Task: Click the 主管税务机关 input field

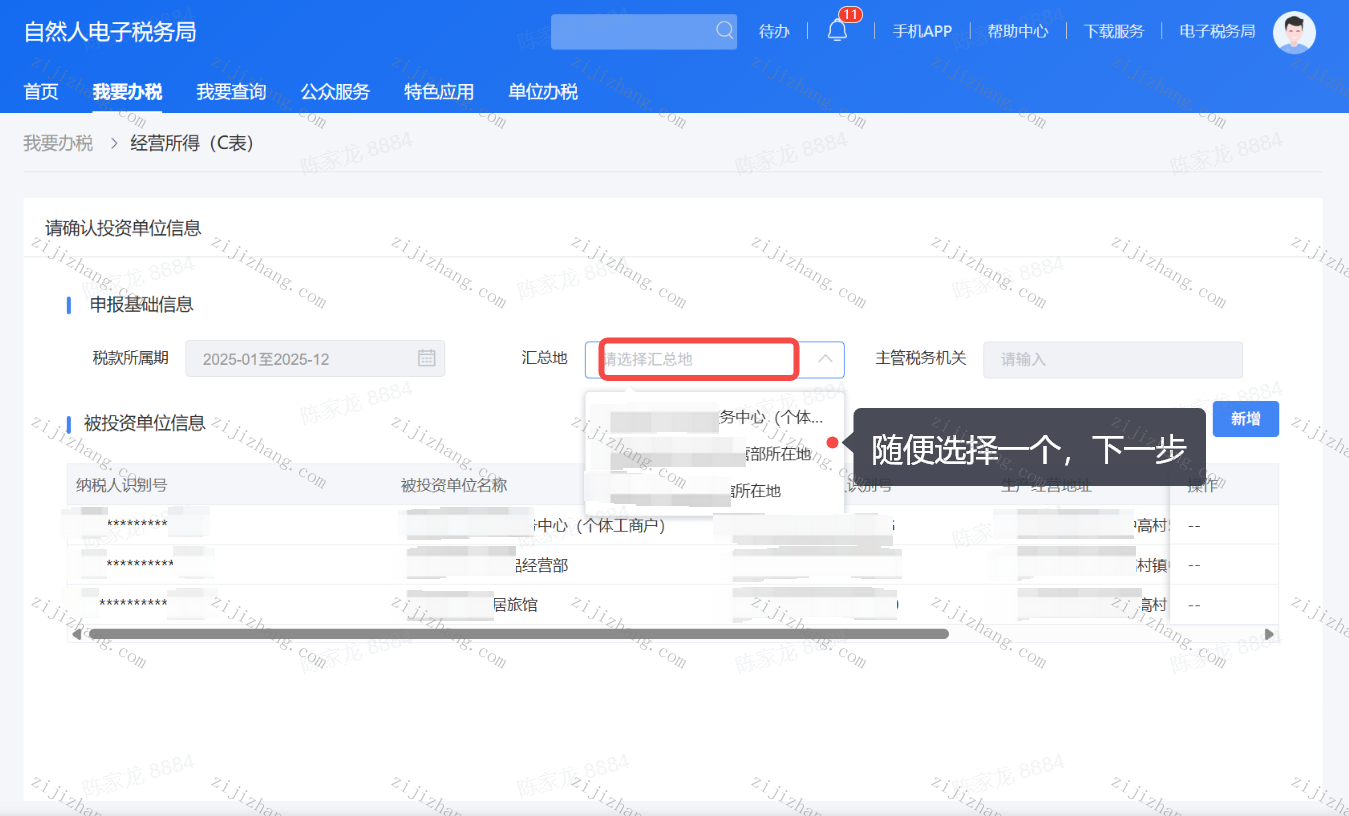Action: point(1112,359)
